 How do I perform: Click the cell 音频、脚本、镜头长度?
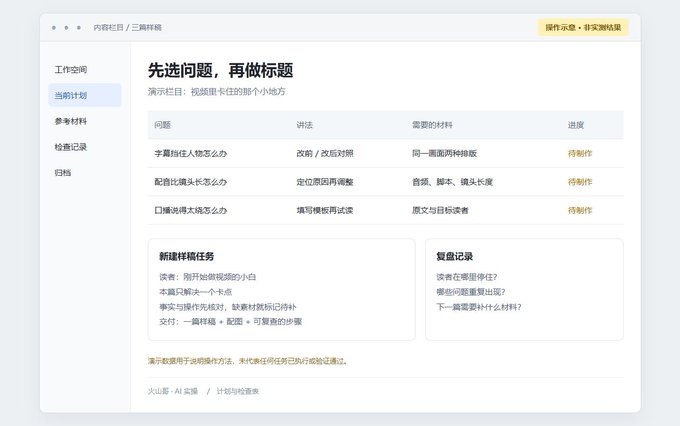coord(452,182)
